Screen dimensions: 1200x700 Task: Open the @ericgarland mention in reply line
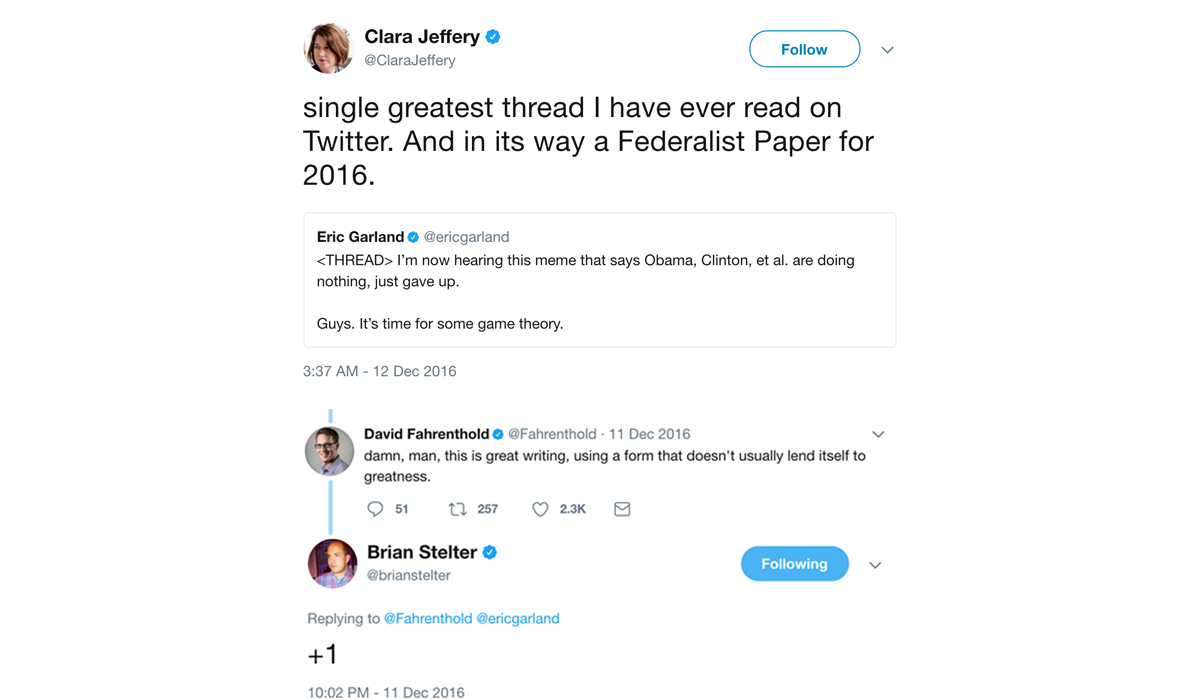pos(518,619)
